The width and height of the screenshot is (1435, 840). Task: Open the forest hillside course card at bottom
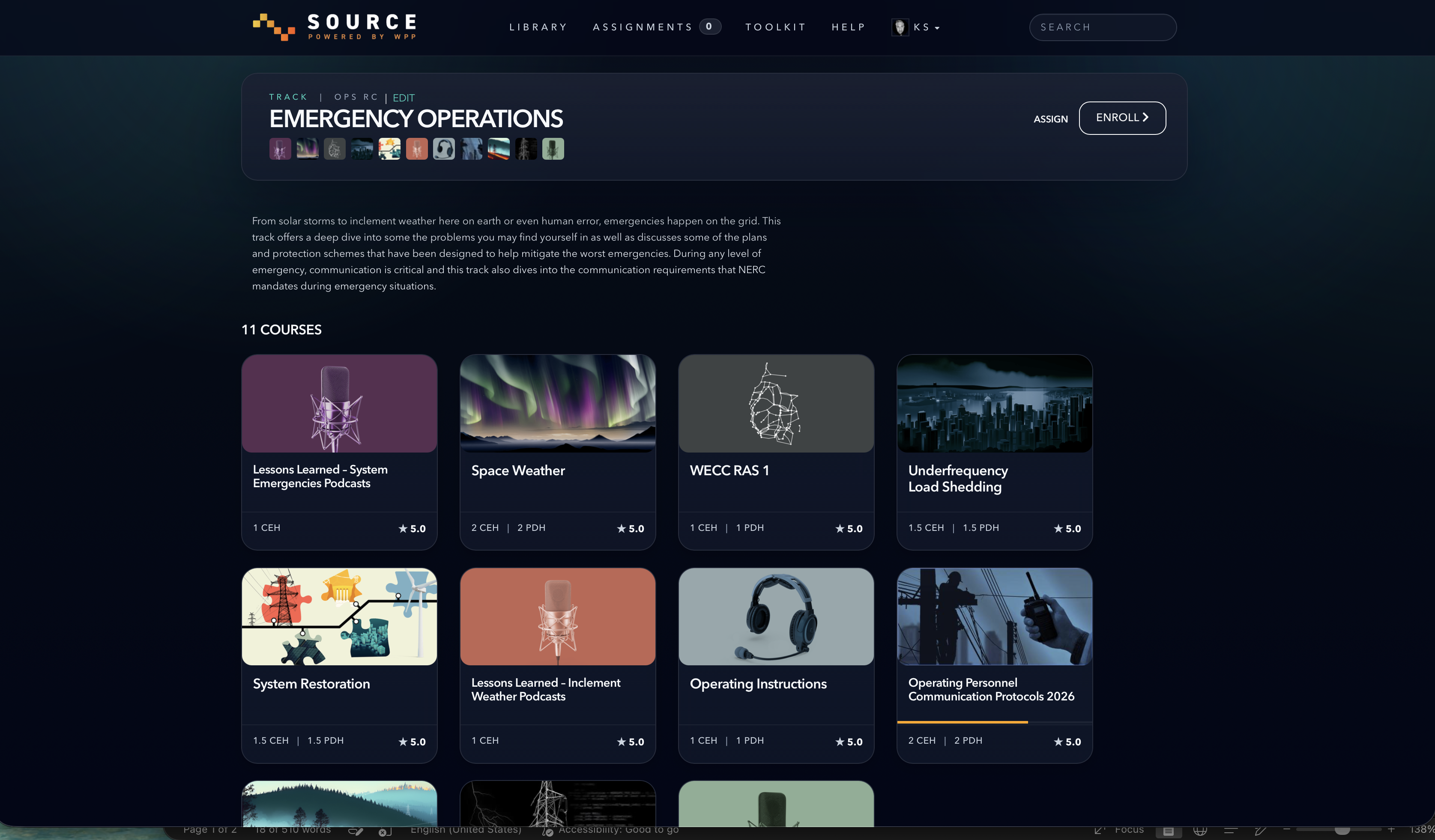coord(339,804)
